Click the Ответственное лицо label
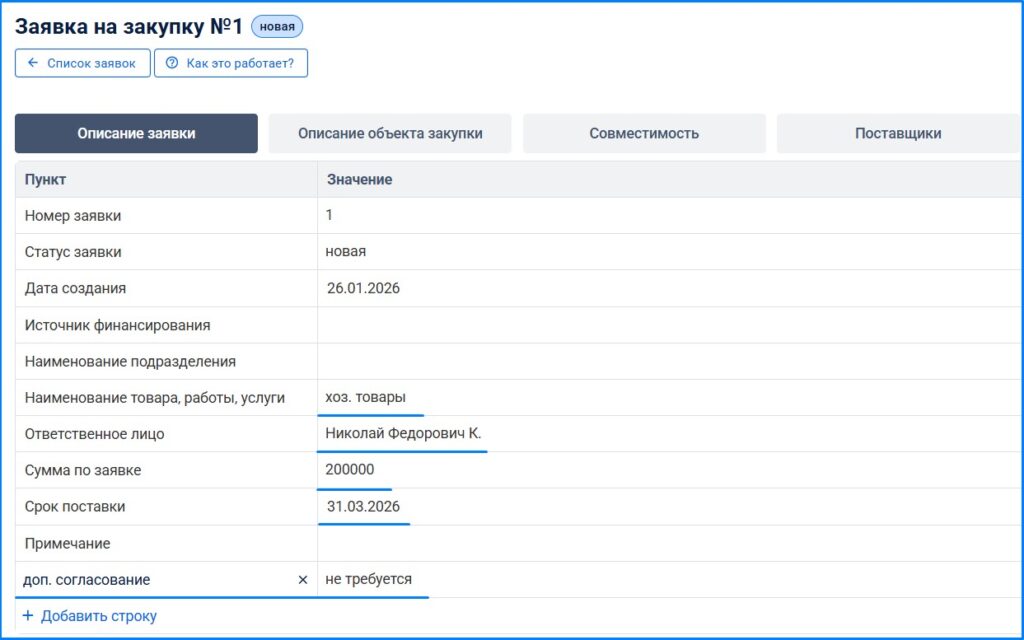 click(x=94, y=434)
